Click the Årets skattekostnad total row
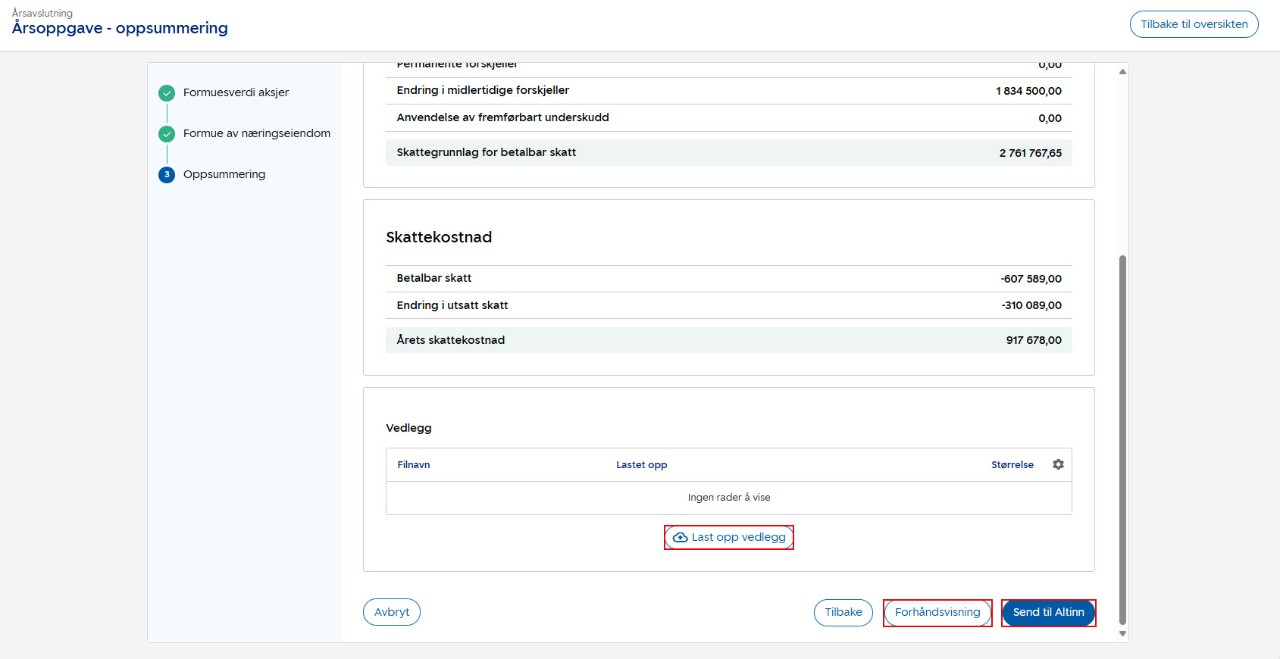This screenshot has height=659, width=1280. coord(728,340)
